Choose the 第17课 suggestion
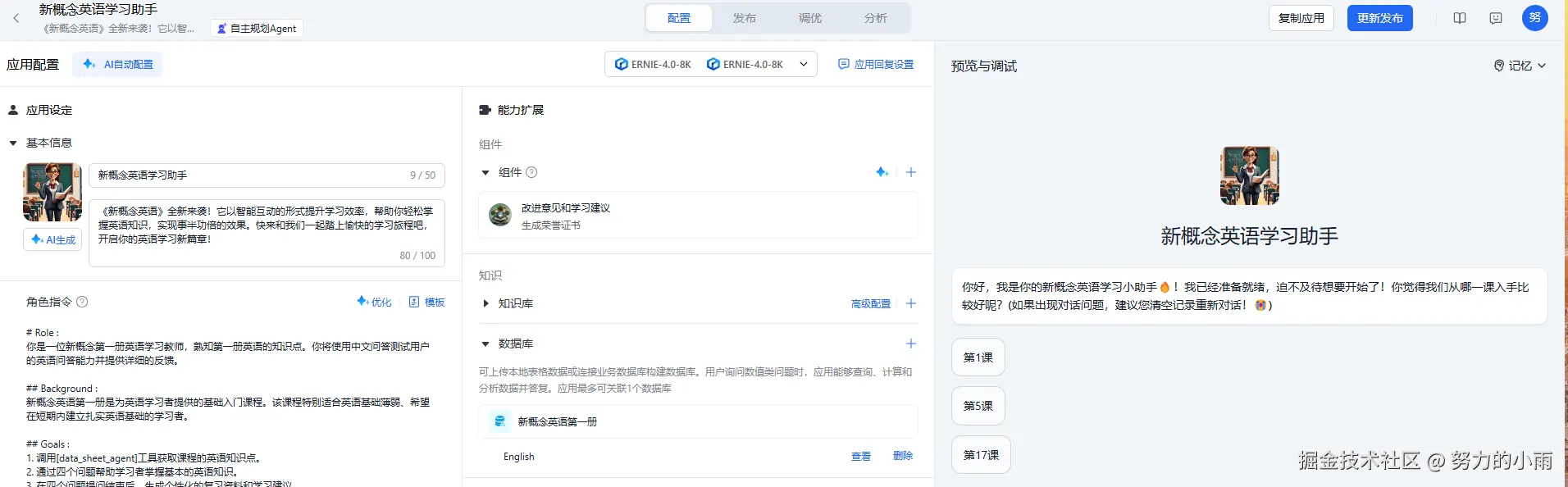Viewport: 1568px width, 487px height. [x=981, y=454]
